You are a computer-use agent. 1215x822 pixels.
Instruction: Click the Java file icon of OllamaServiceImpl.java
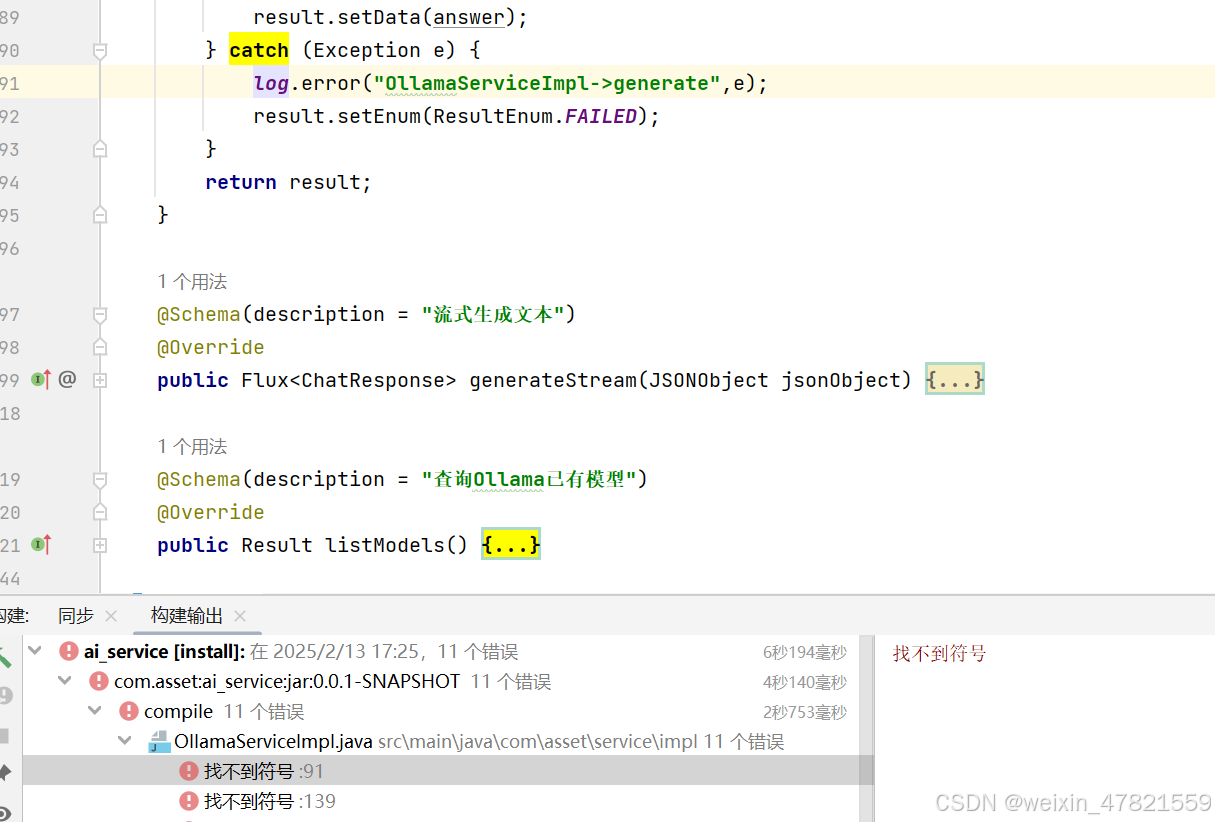[x=159, y=741]
